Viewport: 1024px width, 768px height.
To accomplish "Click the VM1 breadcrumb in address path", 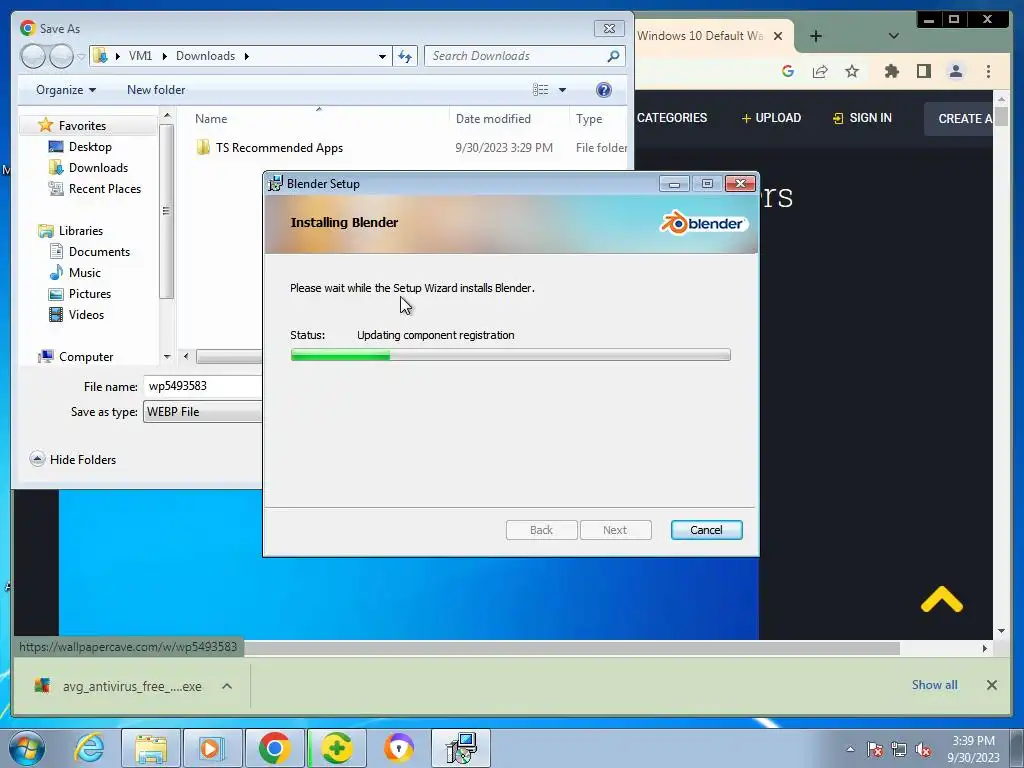I will coord(140,56).
